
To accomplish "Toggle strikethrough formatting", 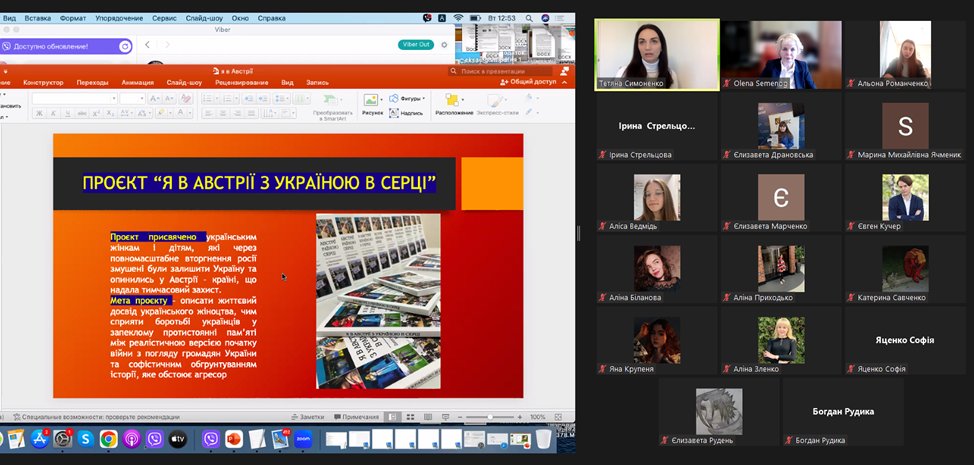I will [82, 113].
